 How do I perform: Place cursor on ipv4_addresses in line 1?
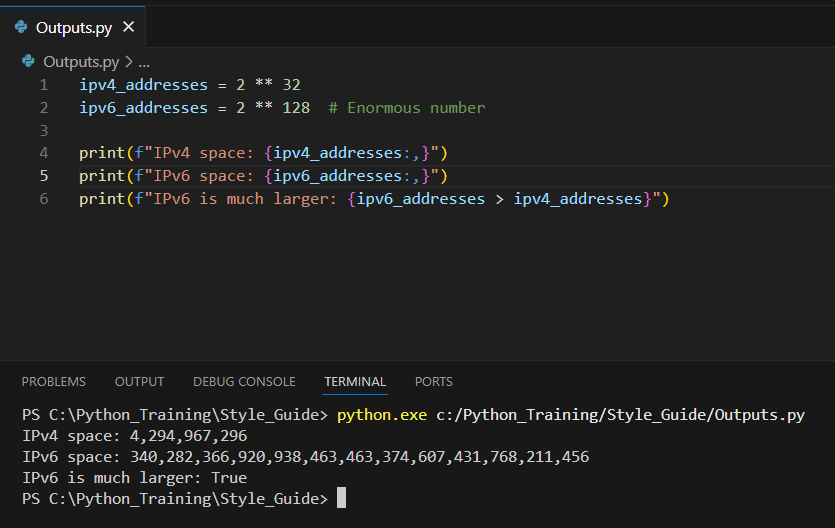(x=143, y=85)
